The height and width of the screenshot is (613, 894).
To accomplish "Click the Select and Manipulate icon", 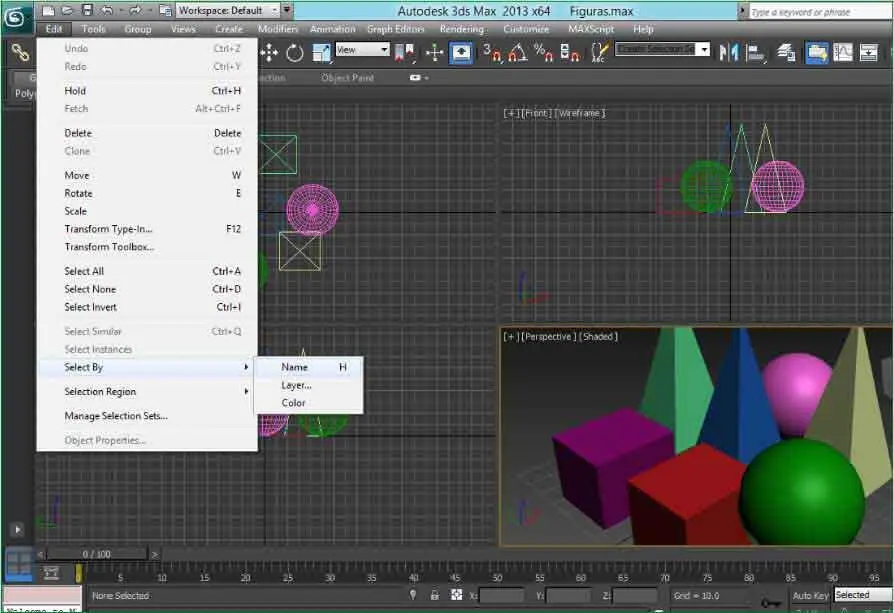I will (434, 53).
